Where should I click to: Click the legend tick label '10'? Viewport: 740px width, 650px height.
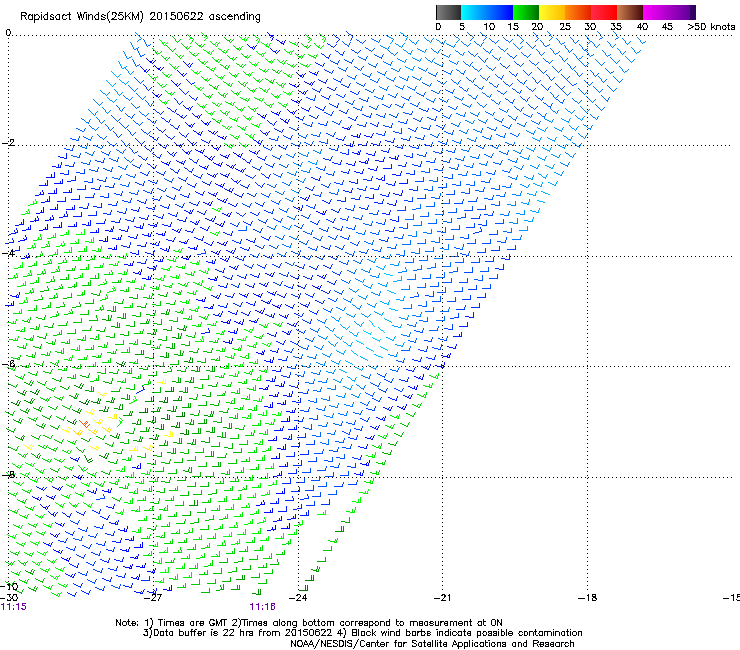pyautogui.click(x=489, y=27)
